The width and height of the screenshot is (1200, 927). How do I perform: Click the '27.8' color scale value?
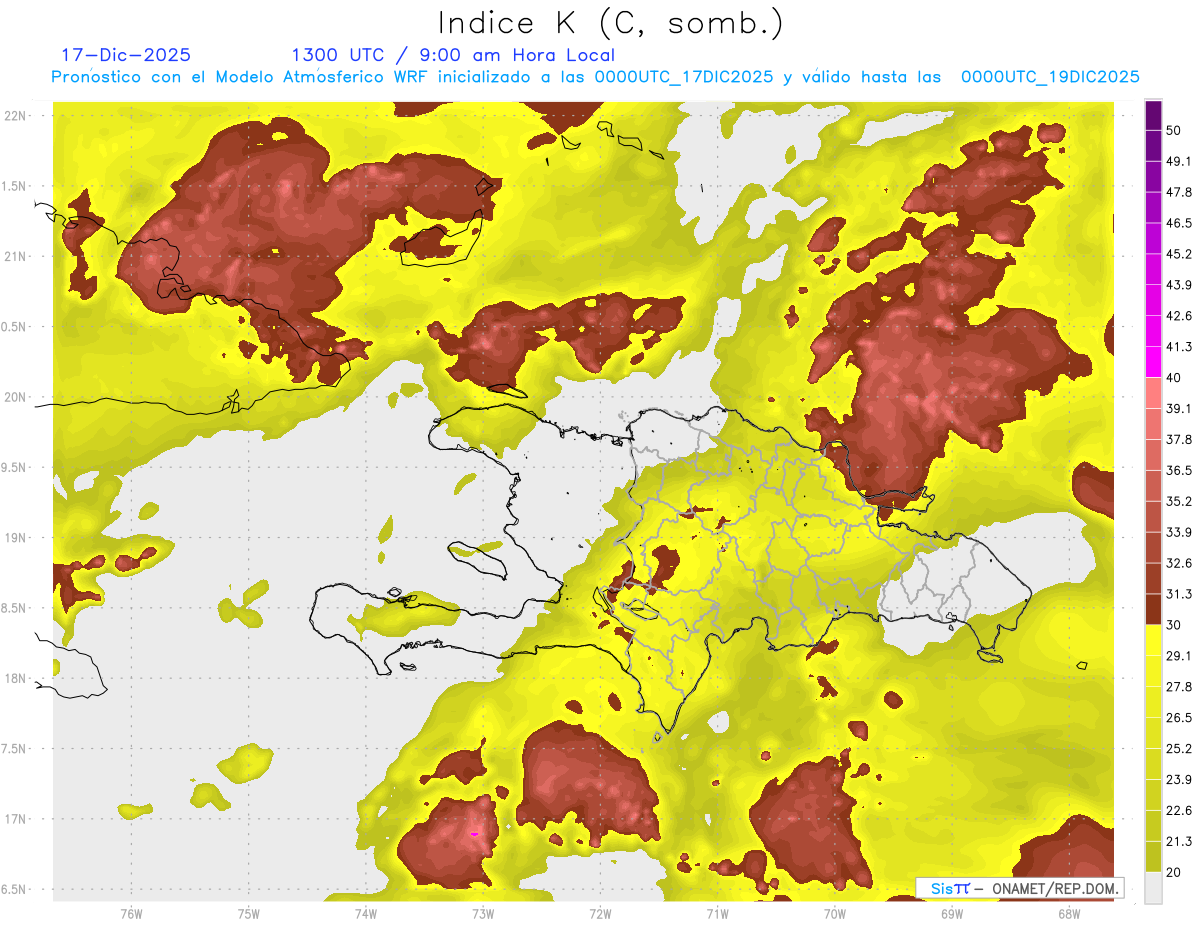(x=1178, y=687)
